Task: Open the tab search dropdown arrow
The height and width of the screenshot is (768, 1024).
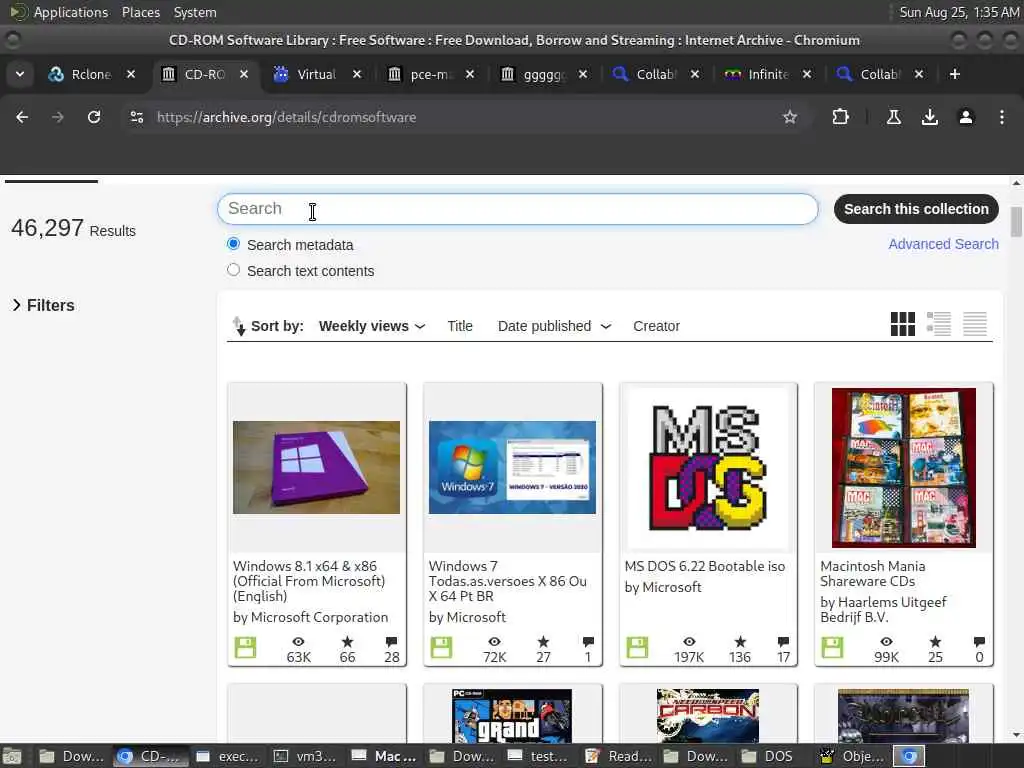Action: pyautogui.click(x=20, y=74)
